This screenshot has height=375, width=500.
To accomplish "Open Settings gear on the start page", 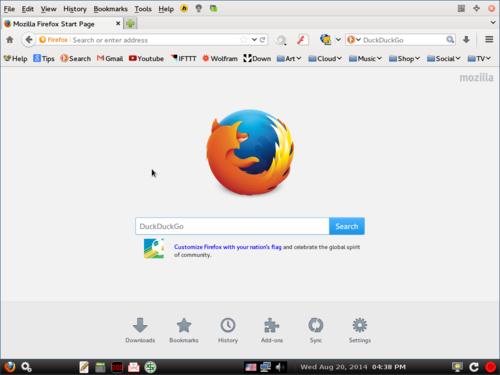I will pyautogui.click(x=360, y=325).
